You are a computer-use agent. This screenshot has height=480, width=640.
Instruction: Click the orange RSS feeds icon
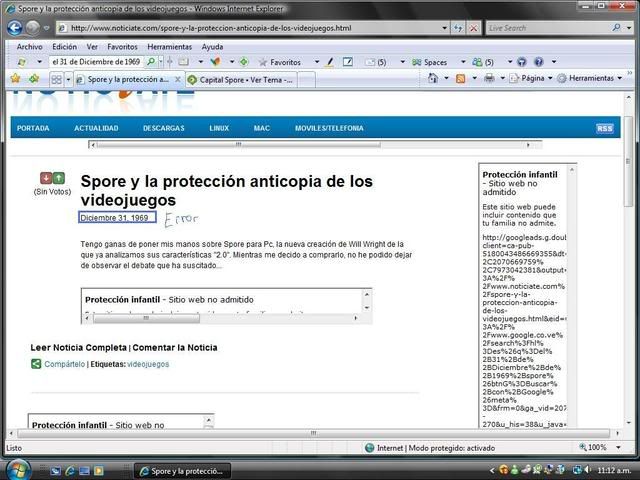(460, 78)
